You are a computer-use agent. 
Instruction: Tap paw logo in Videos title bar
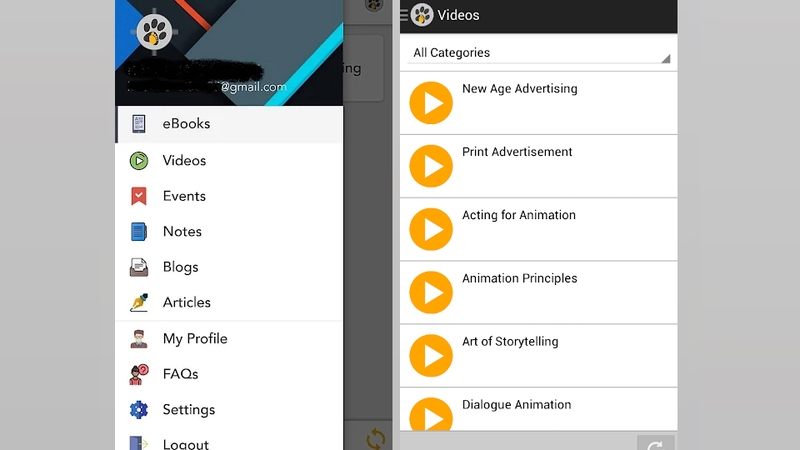pyautogui.click(x=421, y=15)
